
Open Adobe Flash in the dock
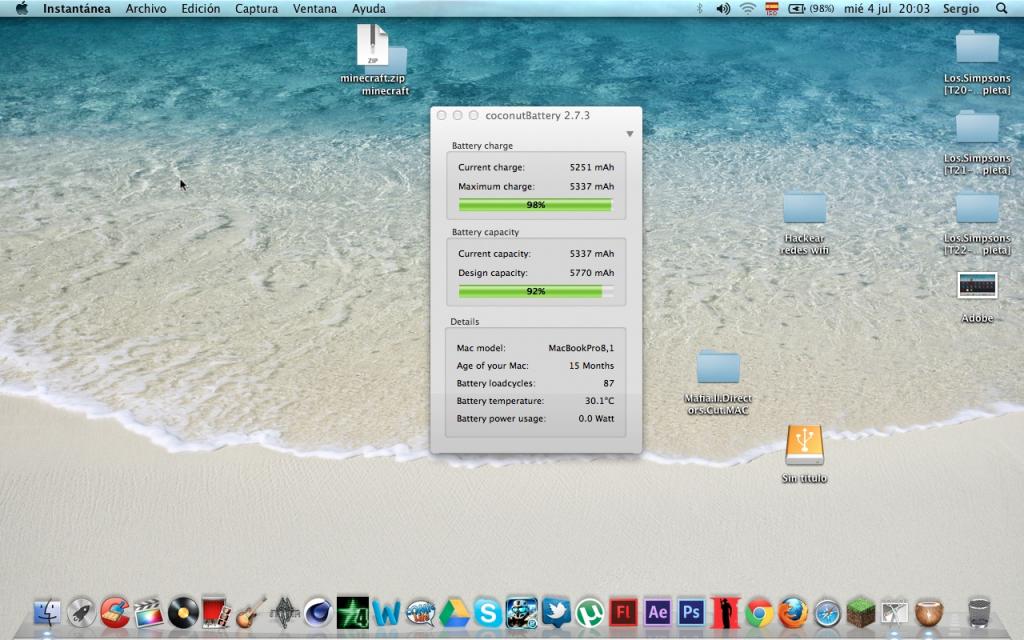[x=624, y=613]
